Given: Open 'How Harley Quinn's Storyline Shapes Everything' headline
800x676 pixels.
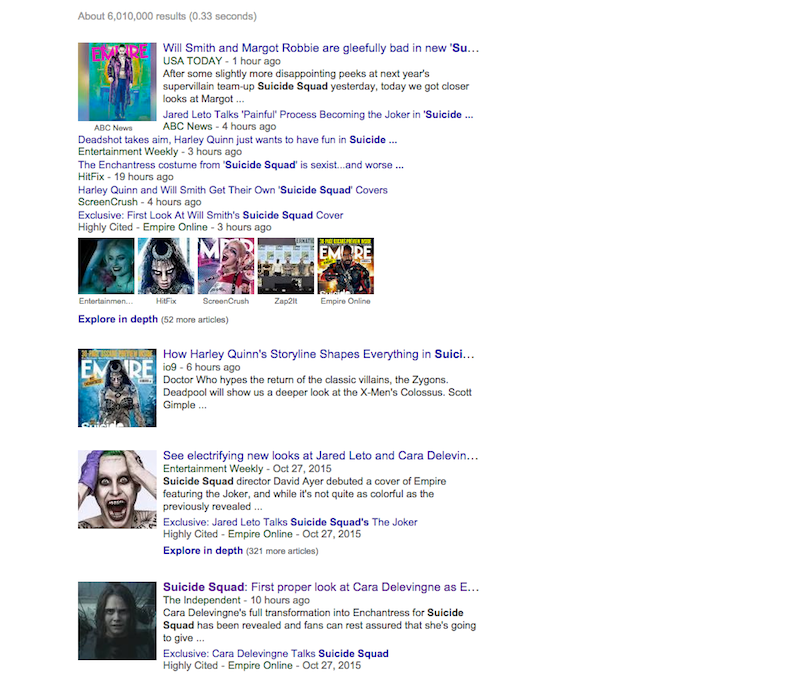Looking at the screenshot, I should 319,354.
